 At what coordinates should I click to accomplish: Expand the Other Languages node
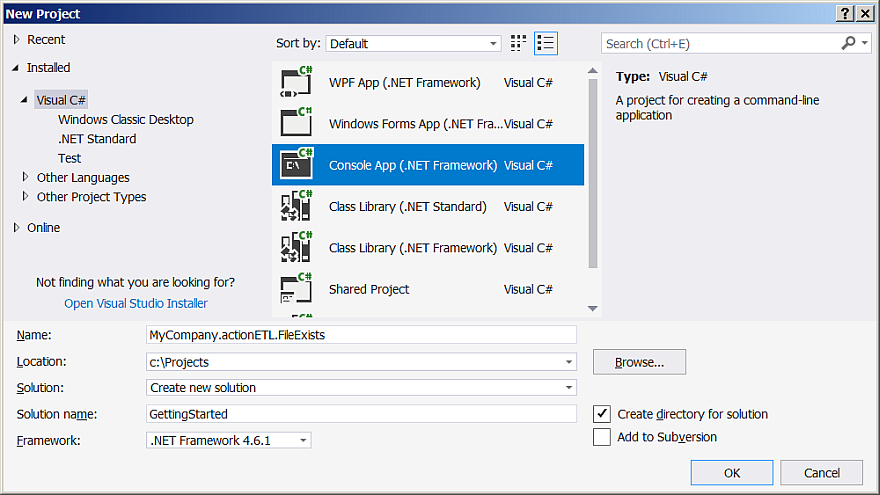point(25,177)
